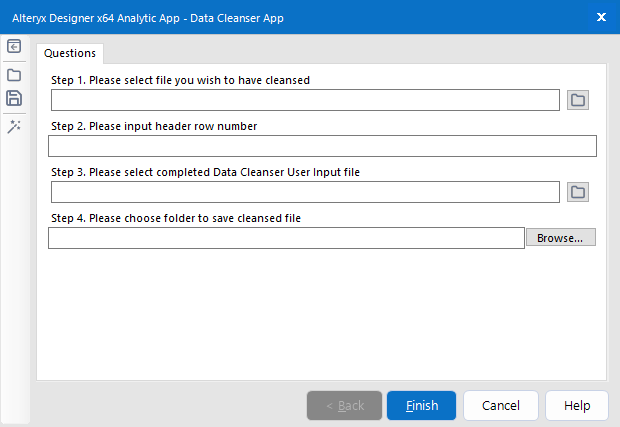
Task: Click the Step 4 choose folder label text
Action: (176, 218)
